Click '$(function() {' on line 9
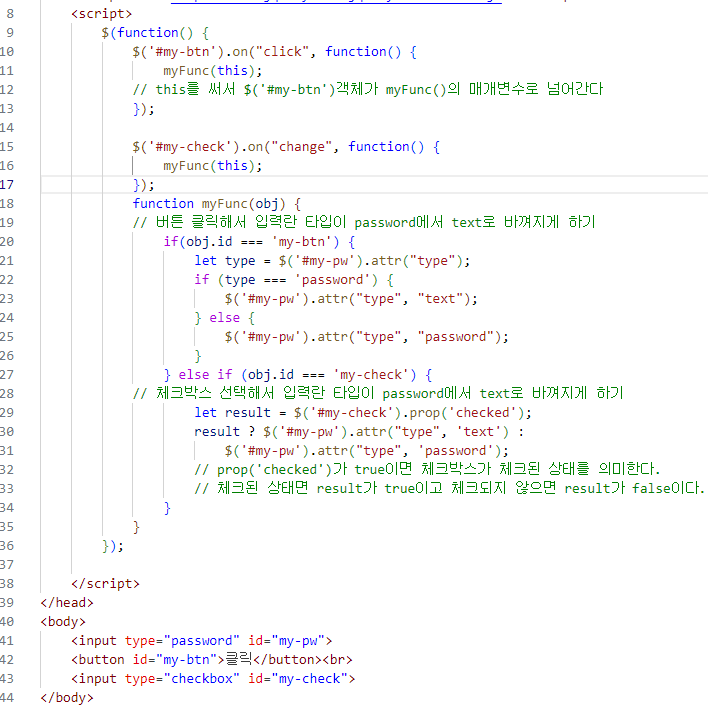 [155, 33]
